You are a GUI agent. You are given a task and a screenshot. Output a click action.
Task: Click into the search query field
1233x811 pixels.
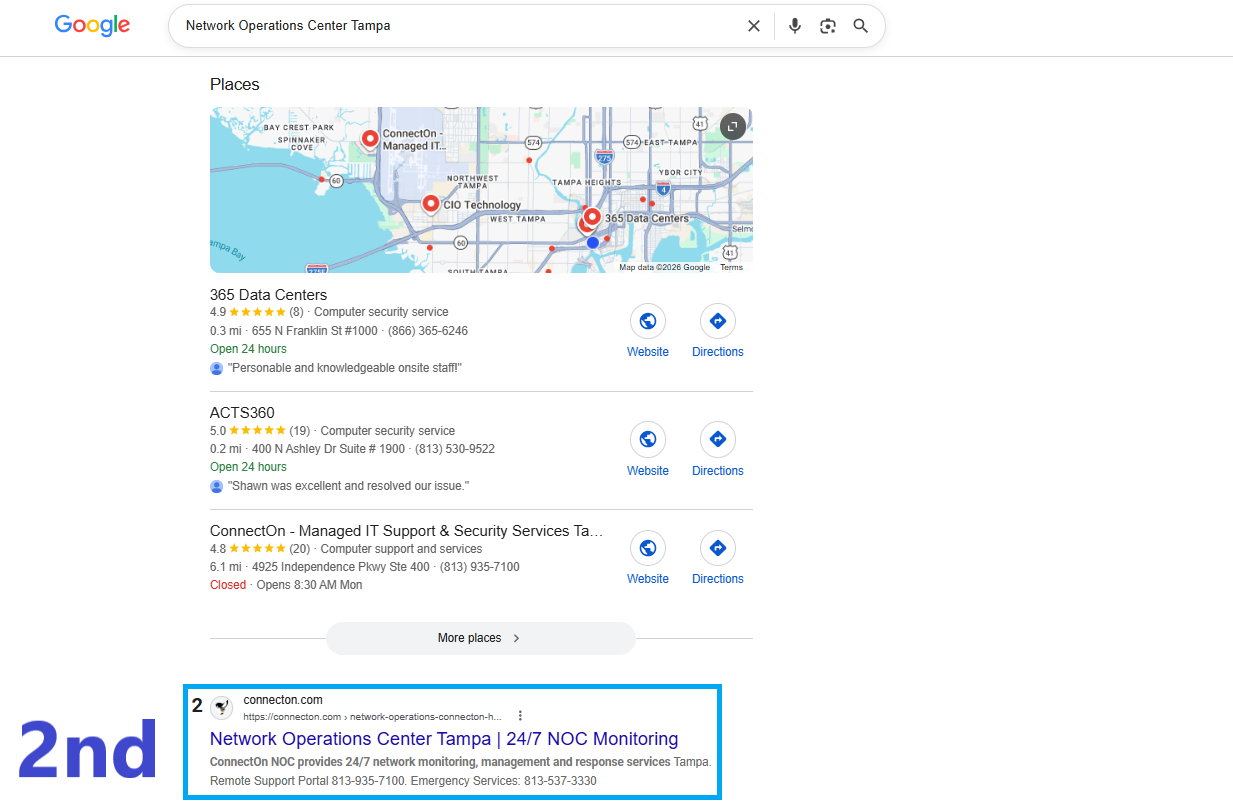pyautogui.click(x=460, y=26)
